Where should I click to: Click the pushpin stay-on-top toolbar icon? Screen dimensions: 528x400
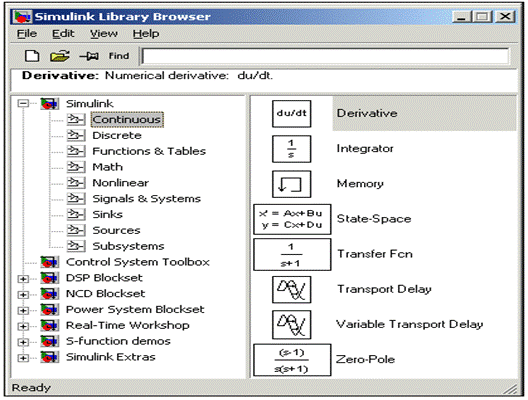coord(89,56)
